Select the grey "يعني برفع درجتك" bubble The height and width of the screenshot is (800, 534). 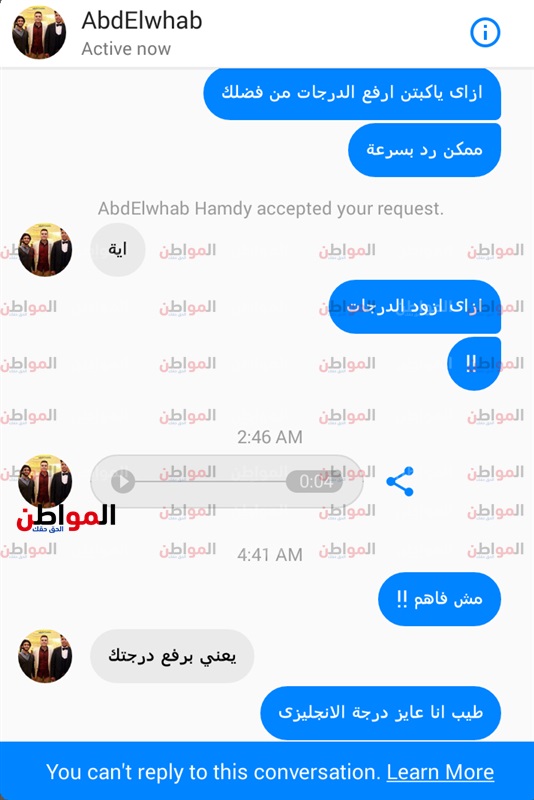click(172, 656)
